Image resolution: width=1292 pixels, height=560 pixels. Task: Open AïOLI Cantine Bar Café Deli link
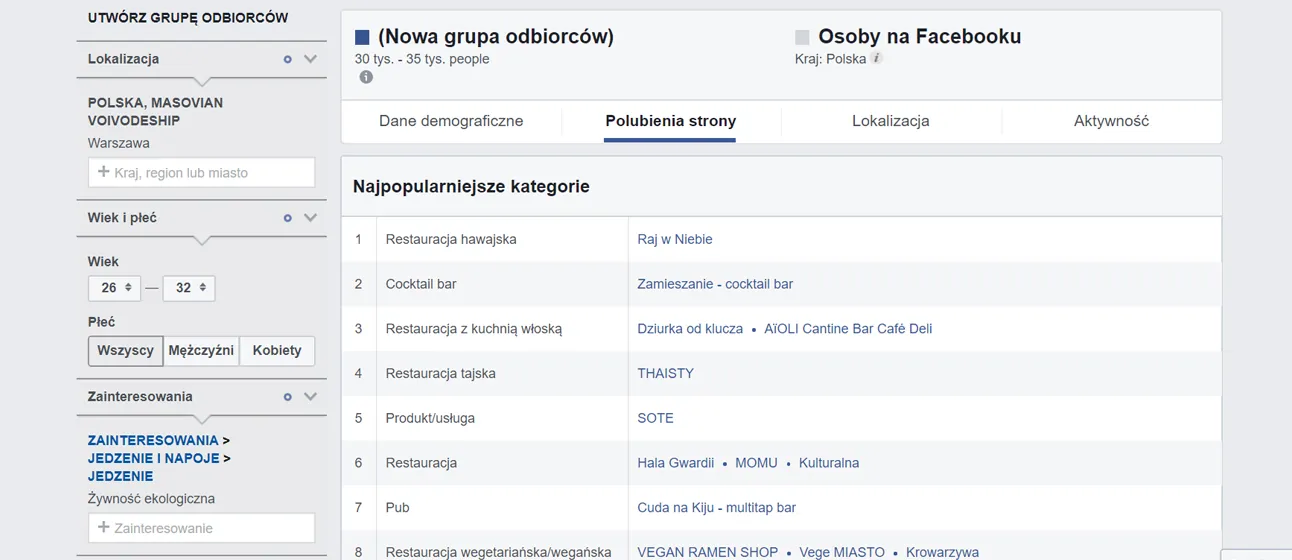pyautogui.click(x=848, y=329)
